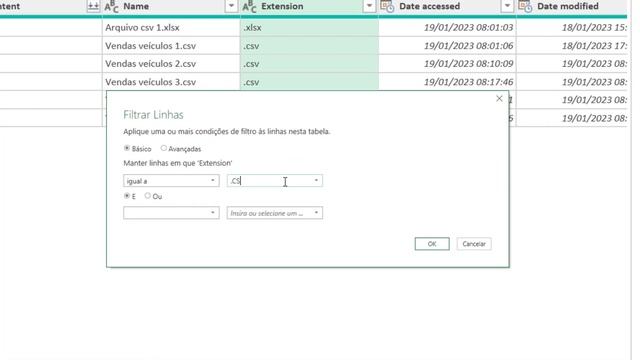Click date accessed '19/01/2023 08:01:03'

[447, 27]
